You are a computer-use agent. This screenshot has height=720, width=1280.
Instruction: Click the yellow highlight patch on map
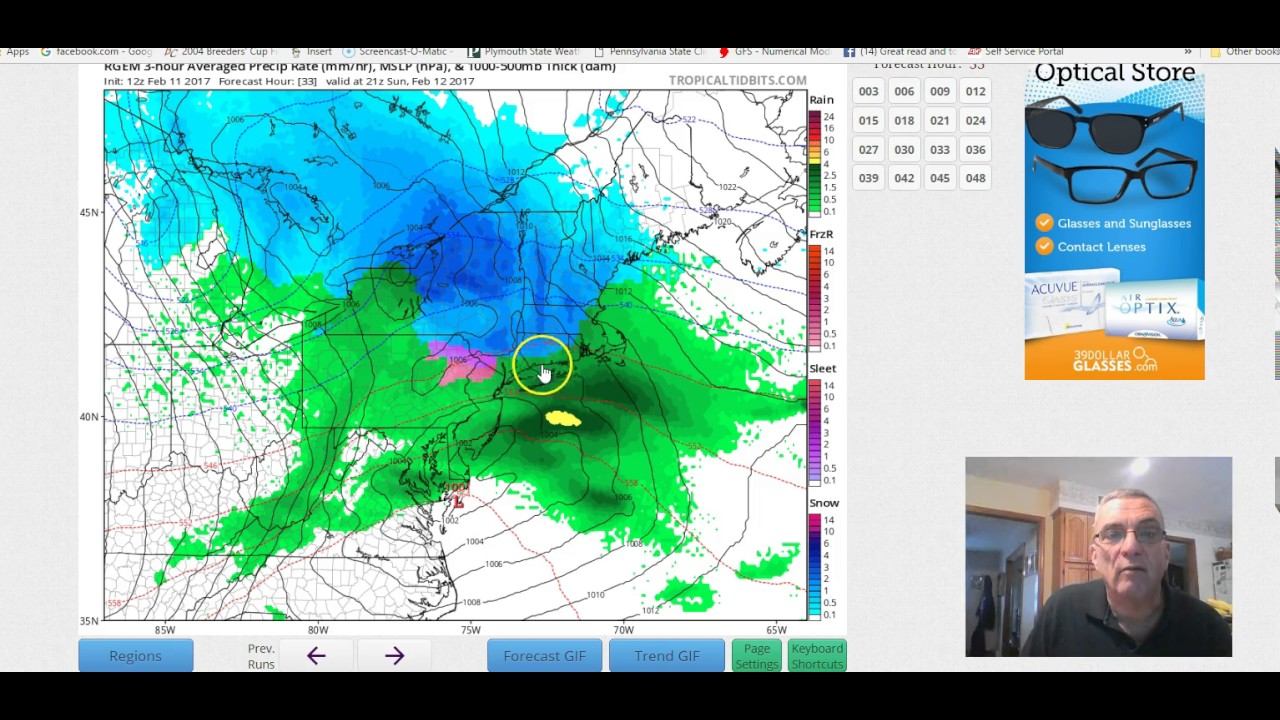pos(564,420)
